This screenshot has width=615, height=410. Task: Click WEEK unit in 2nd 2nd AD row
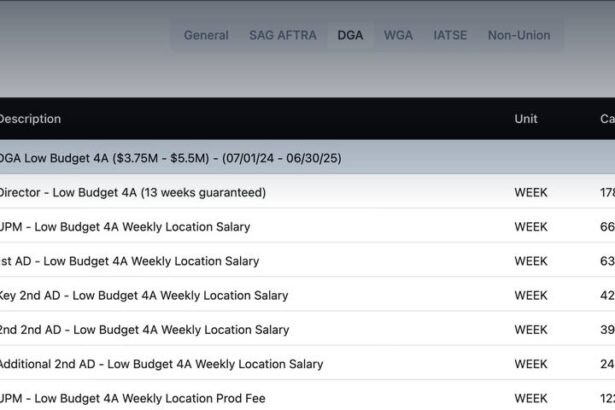[531, 330]
